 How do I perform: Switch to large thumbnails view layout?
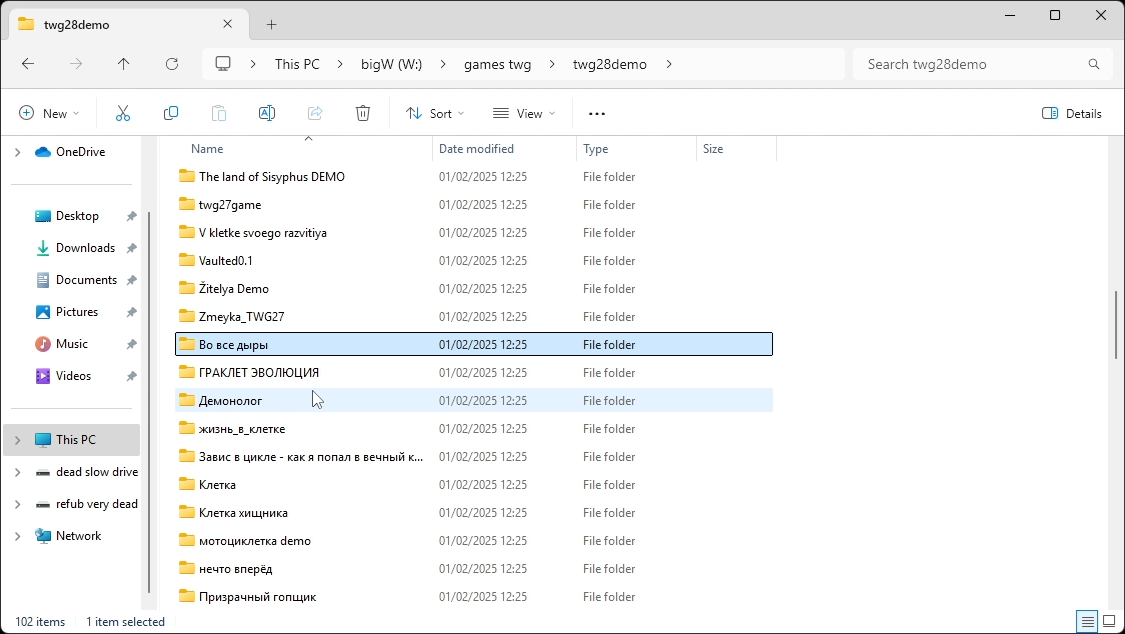click(x=1109, y=622)
